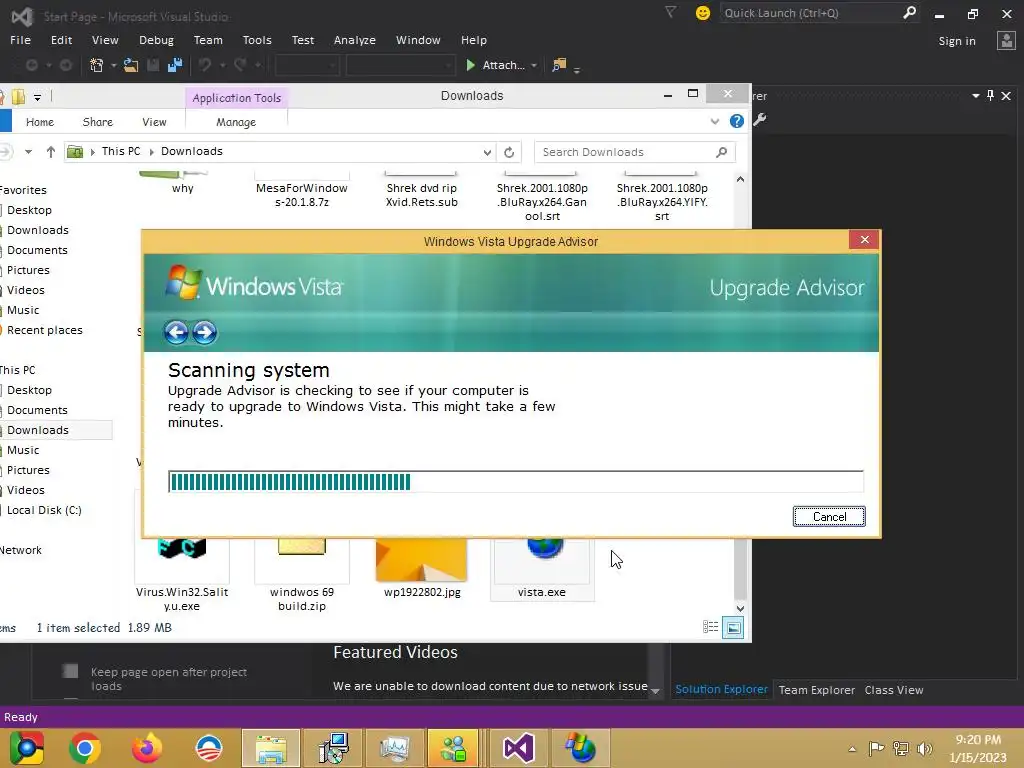This screenshot has height=768, width=1024.
Task: Pin the Solution Explorer panel with the pushpin icon
Action: [x=991, y=95]
